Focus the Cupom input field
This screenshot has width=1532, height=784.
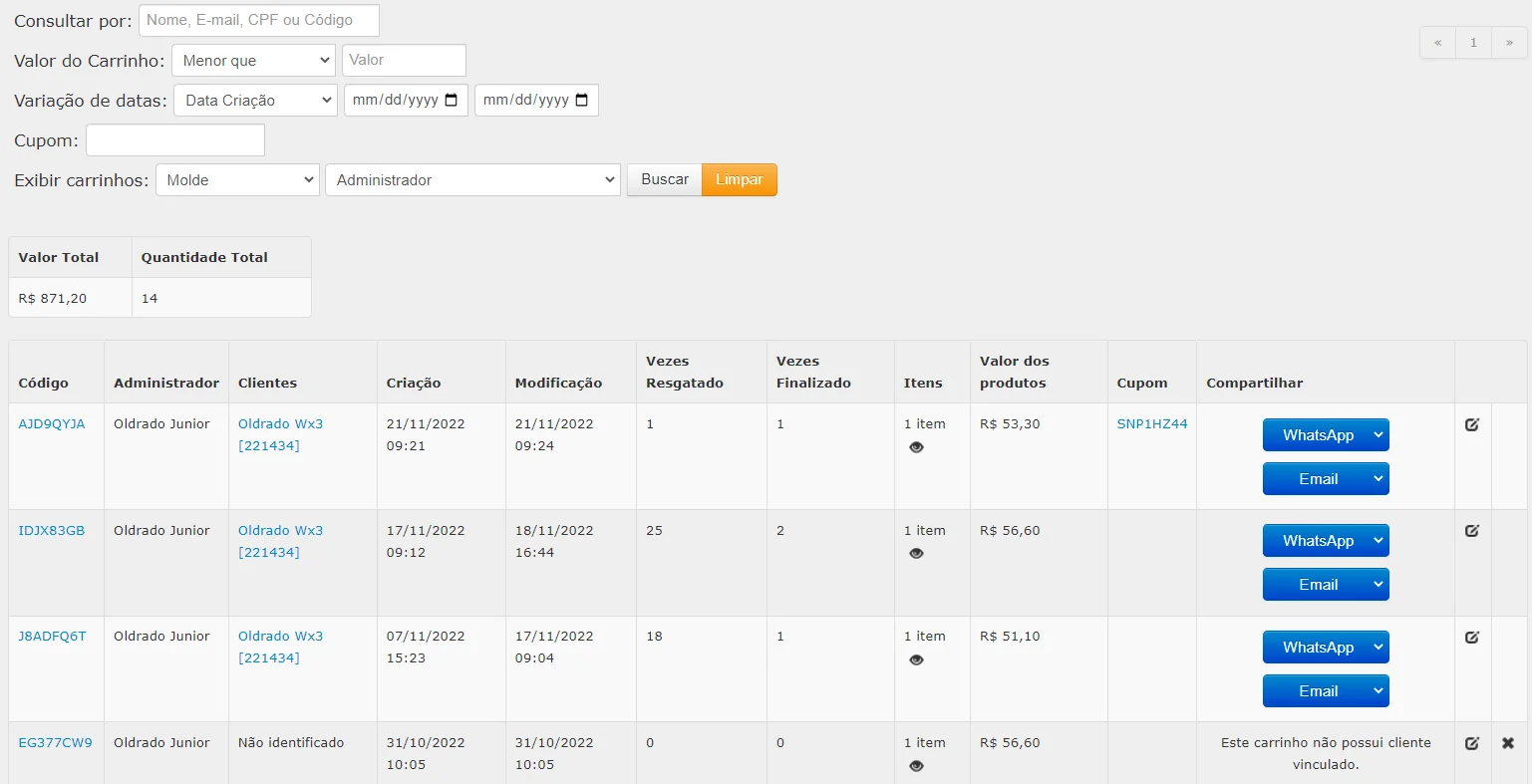point(175,140)
